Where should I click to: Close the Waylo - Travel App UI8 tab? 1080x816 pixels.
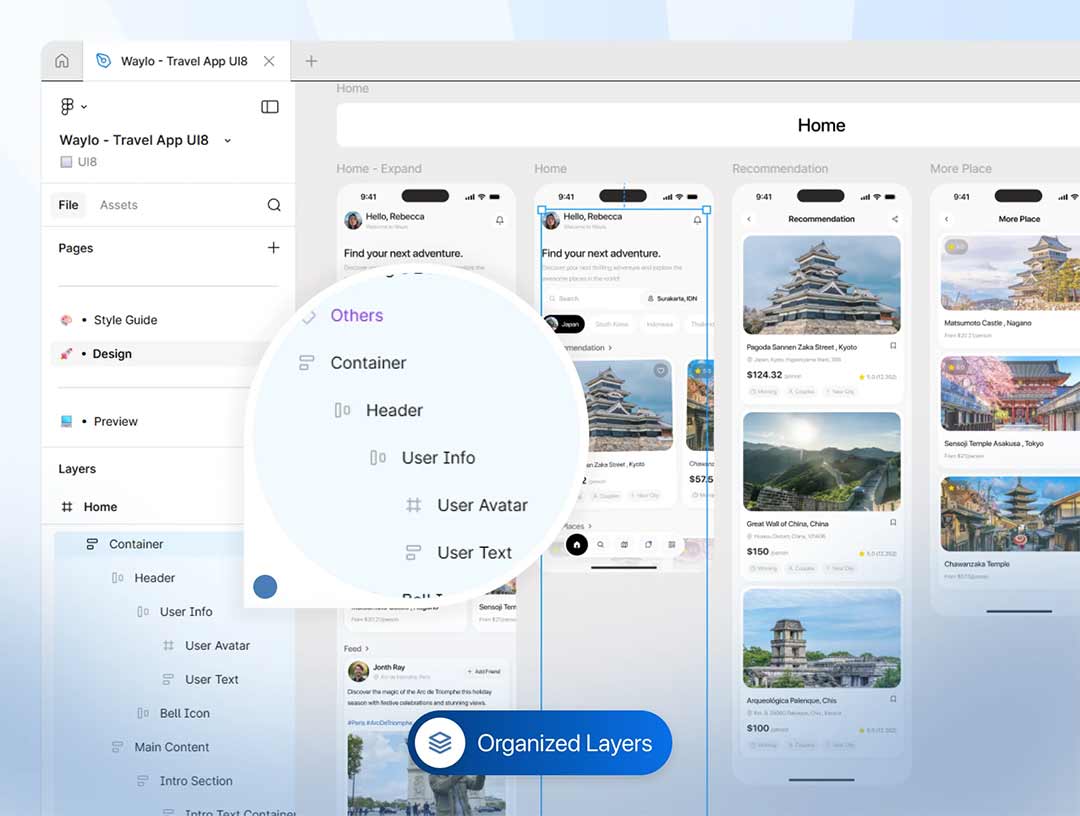point(269,61)
